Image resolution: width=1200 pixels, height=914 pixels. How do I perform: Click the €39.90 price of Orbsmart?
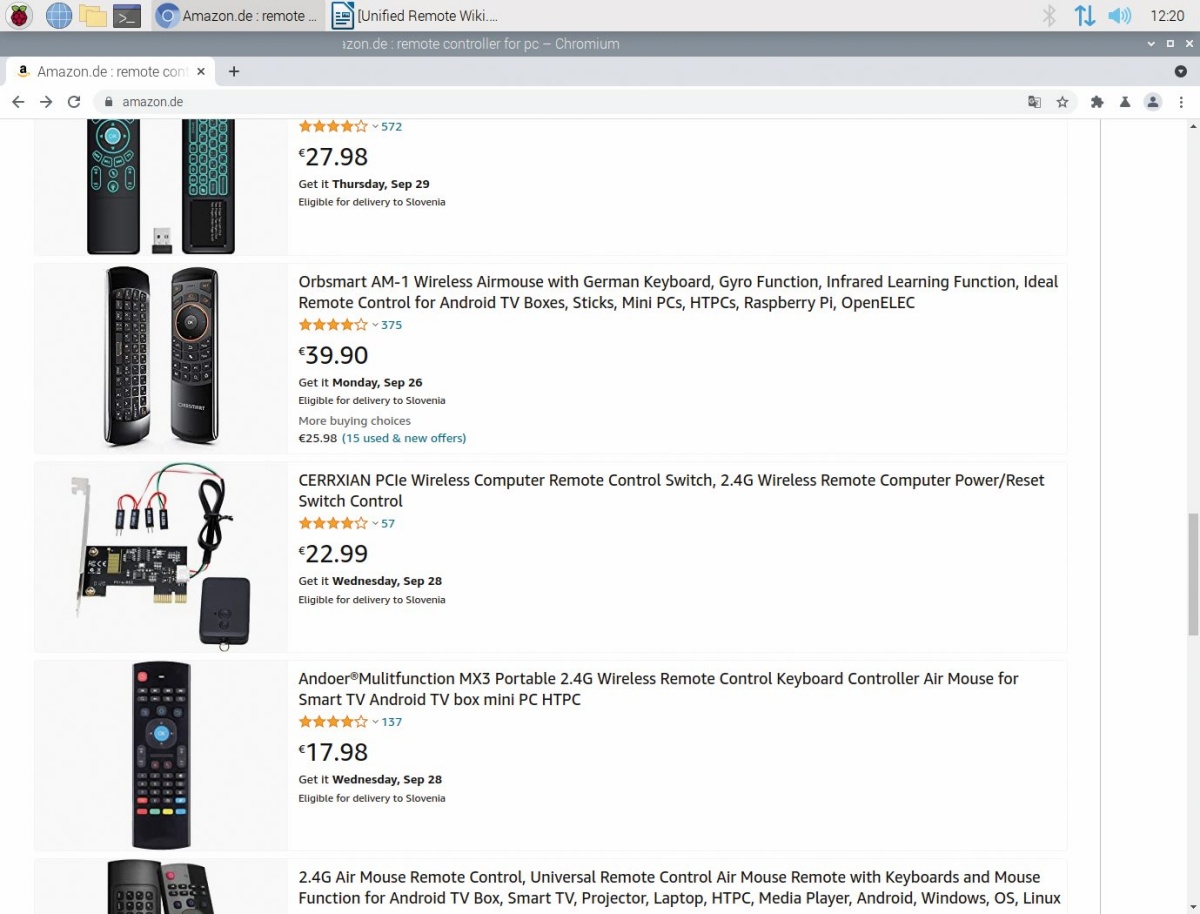tap(333, 355)
